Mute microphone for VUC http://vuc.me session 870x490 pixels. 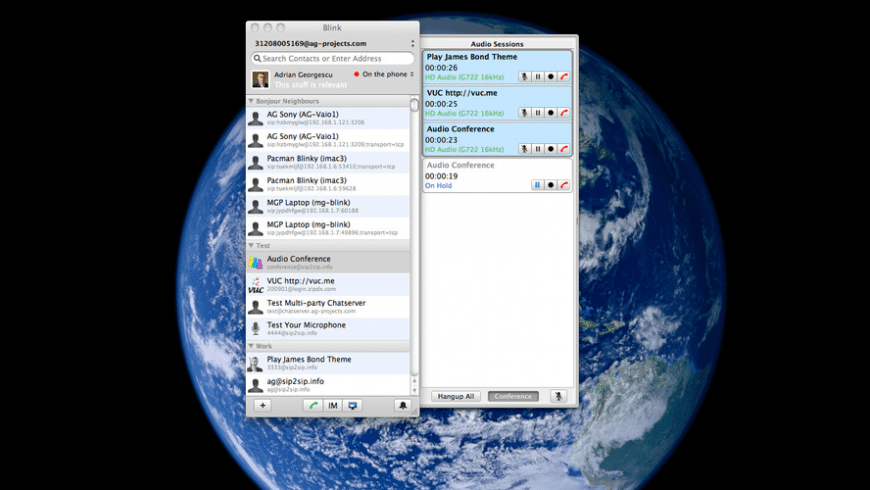[524, 113]
